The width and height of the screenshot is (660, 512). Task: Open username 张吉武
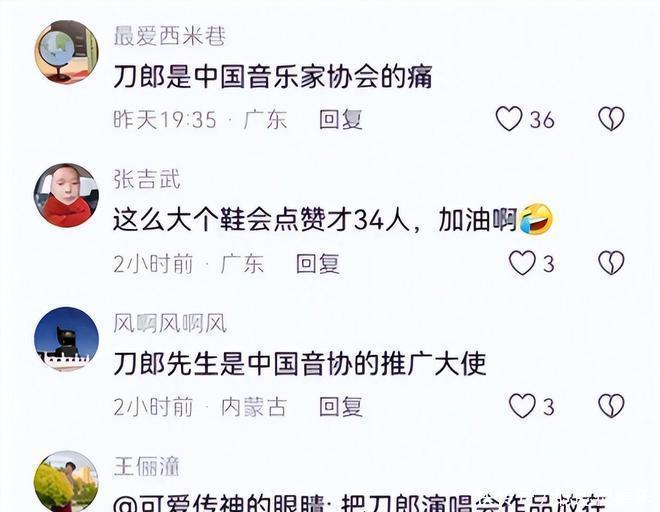coord(147,179)
